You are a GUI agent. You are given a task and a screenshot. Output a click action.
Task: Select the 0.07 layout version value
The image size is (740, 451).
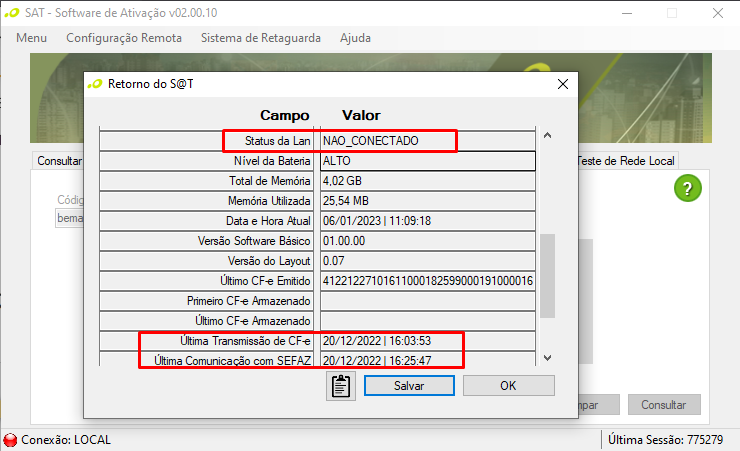(x=428, y=261)
